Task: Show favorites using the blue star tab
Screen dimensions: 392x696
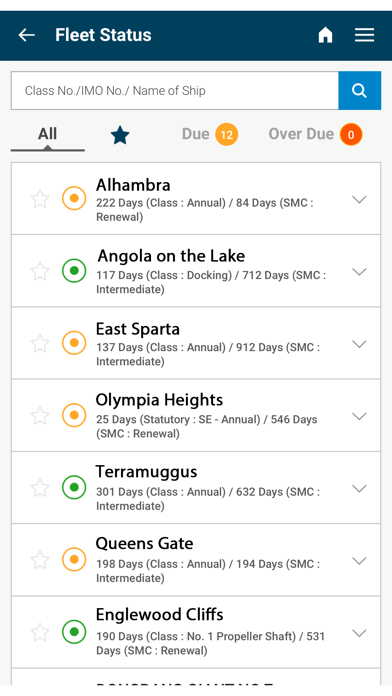Action: tap(120, 135)
